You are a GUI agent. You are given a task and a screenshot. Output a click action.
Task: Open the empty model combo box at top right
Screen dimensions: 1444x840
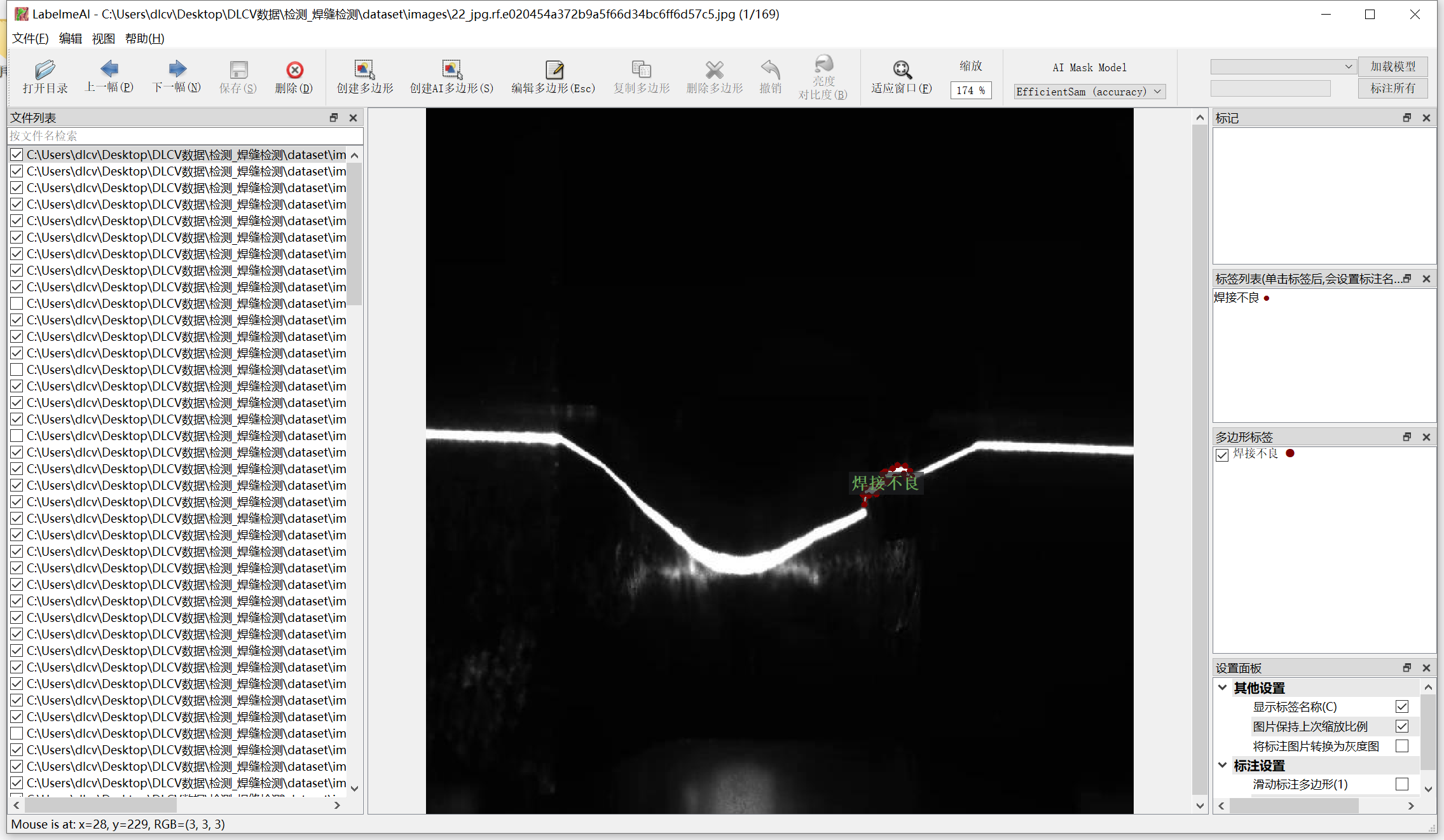tap(1282, 67)
